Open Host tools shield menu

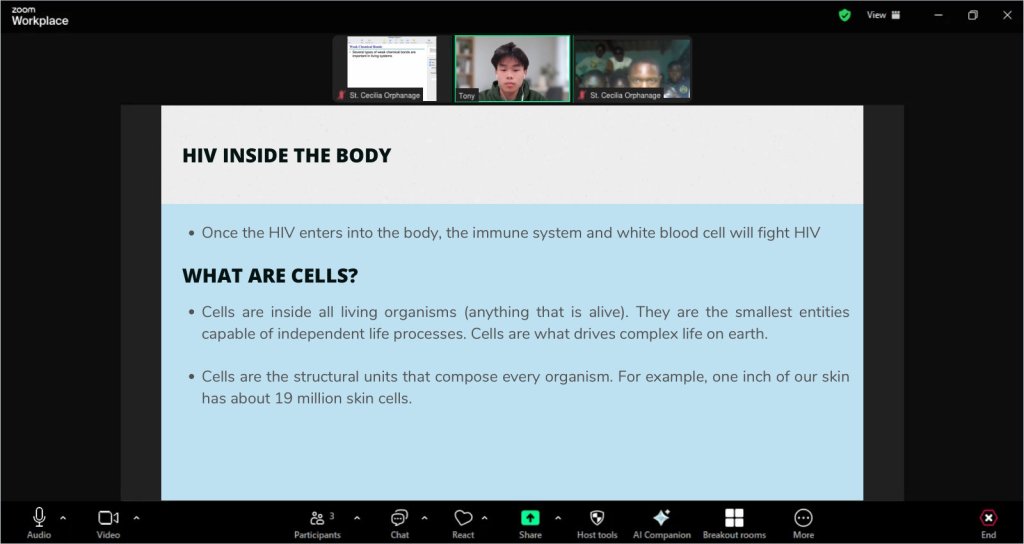pos(597,524)
